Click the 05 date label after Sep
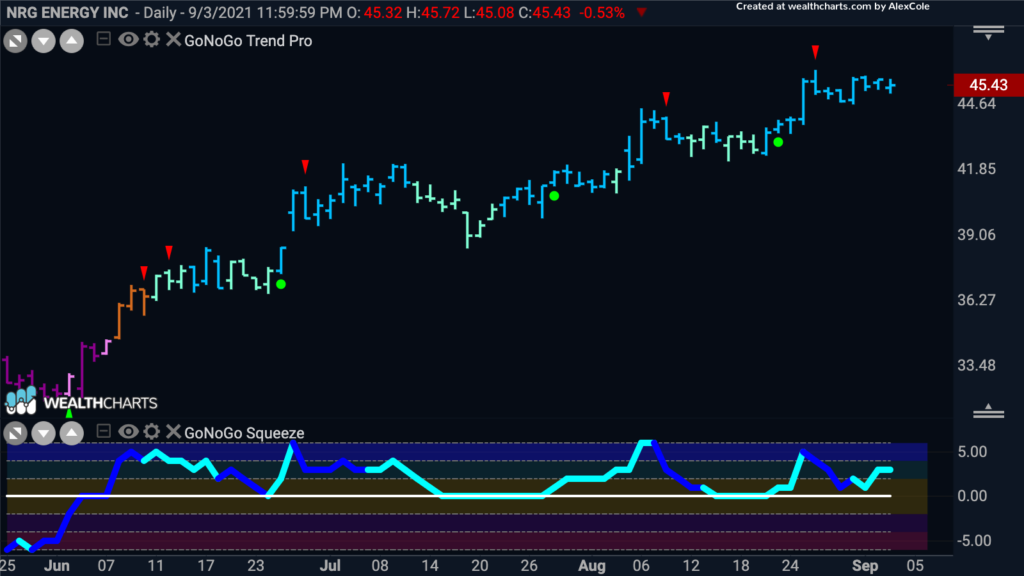Viewport: 1024px width, 576px height. tap(916, 566)
